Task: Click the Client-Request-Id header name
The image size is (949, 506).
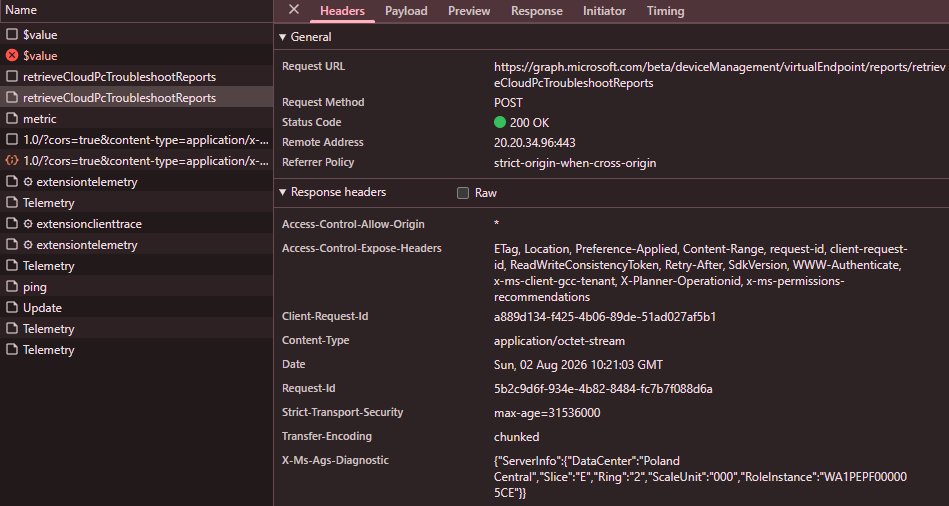Action: (x=325, y=316)
